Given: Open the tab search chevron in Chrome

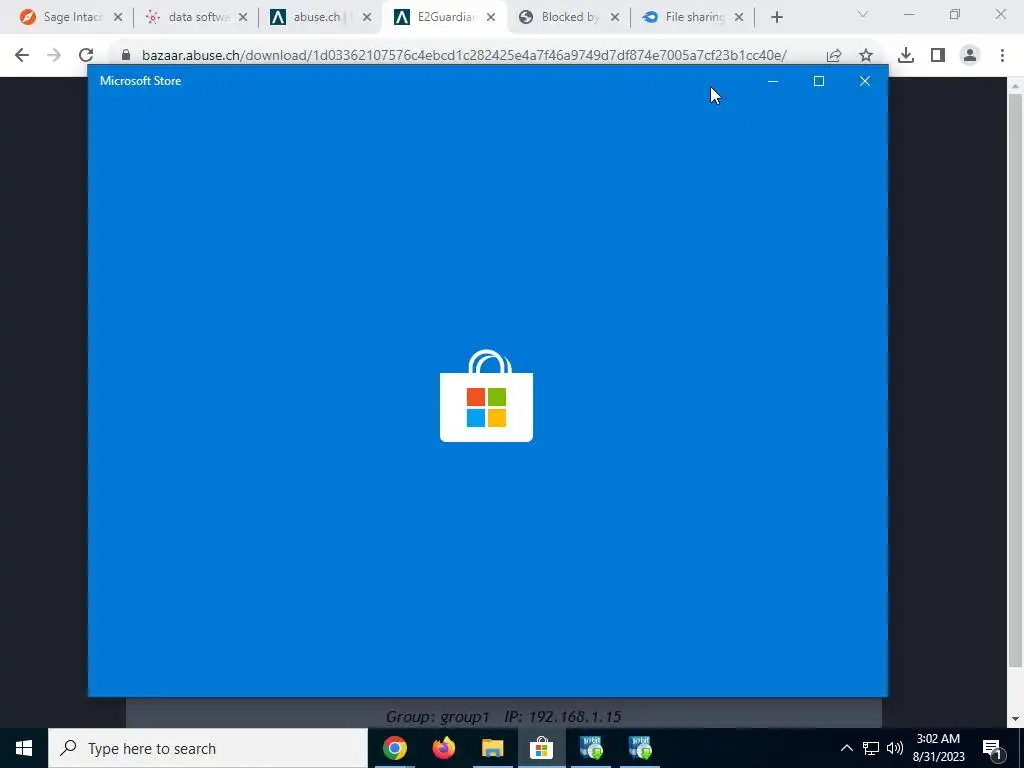Looking at the screenshot, I should (863, 14).
